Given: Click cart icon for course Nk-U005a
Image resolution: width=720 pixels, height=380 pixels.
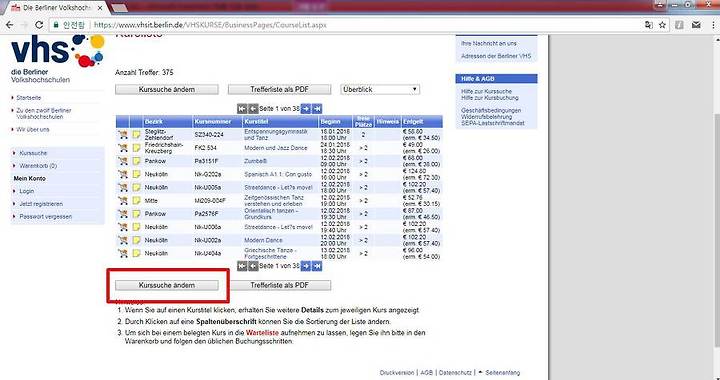Looking at the screenshot, I should coord(123,187).
